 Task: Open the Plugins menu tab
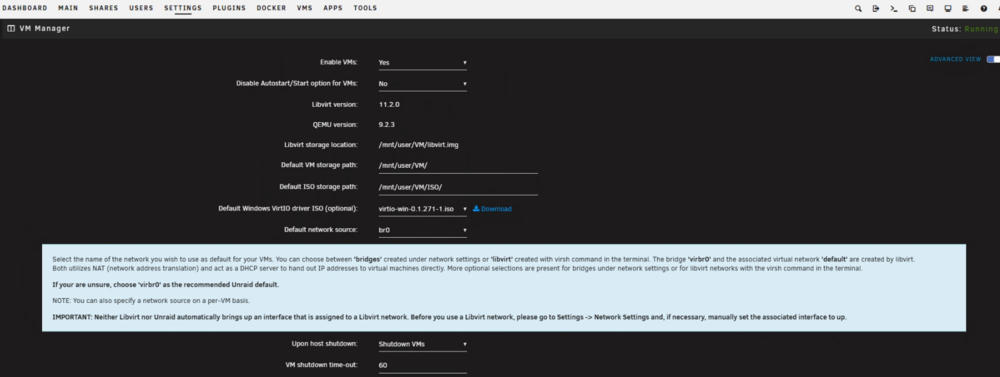click(x=229, y=8)
